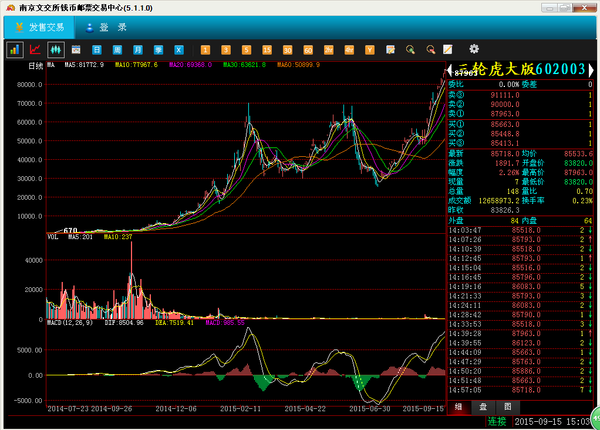
Task: Select the 5-minute interval icon
Action: 246,50
